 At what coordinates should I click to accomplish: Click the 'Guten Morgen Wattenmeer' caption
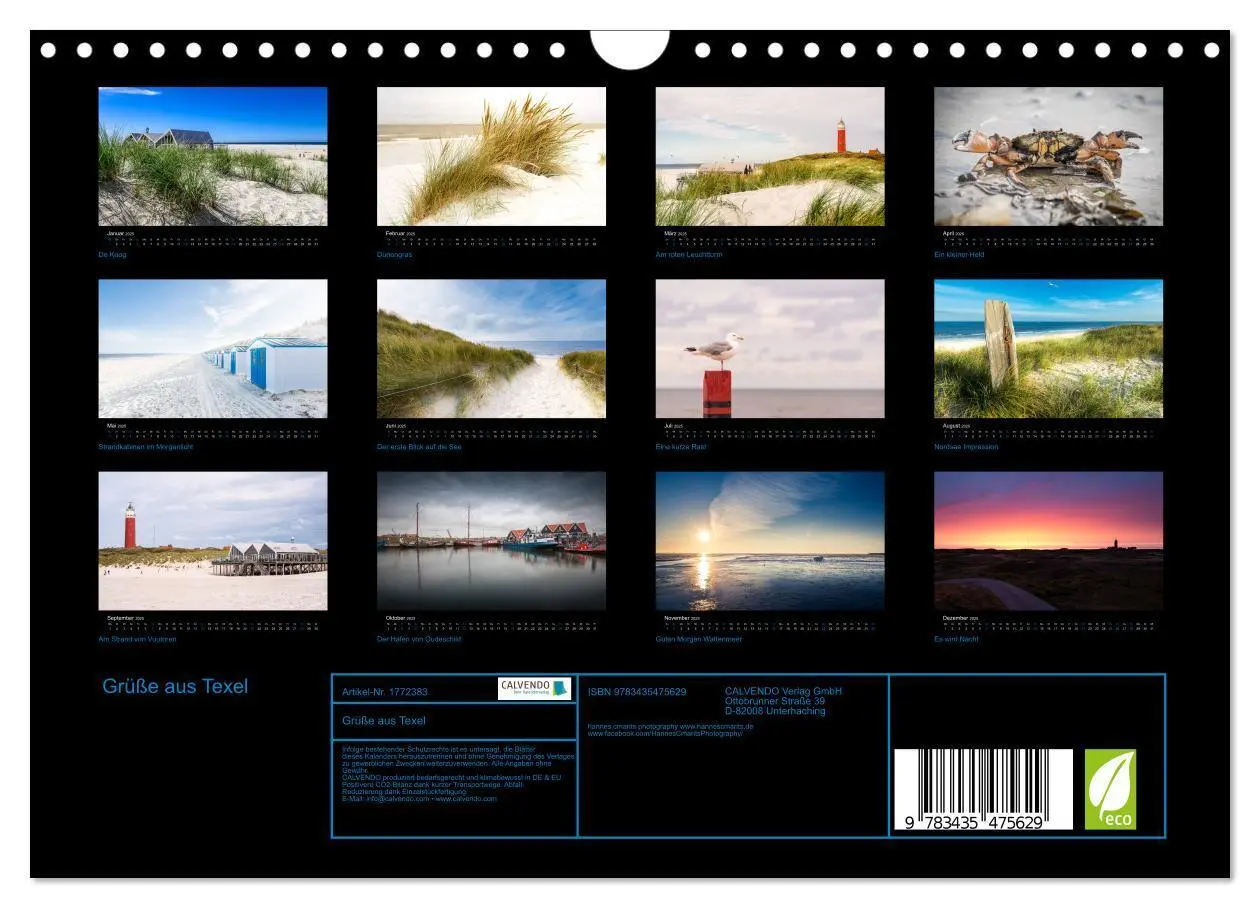click(x=699, y=639)
